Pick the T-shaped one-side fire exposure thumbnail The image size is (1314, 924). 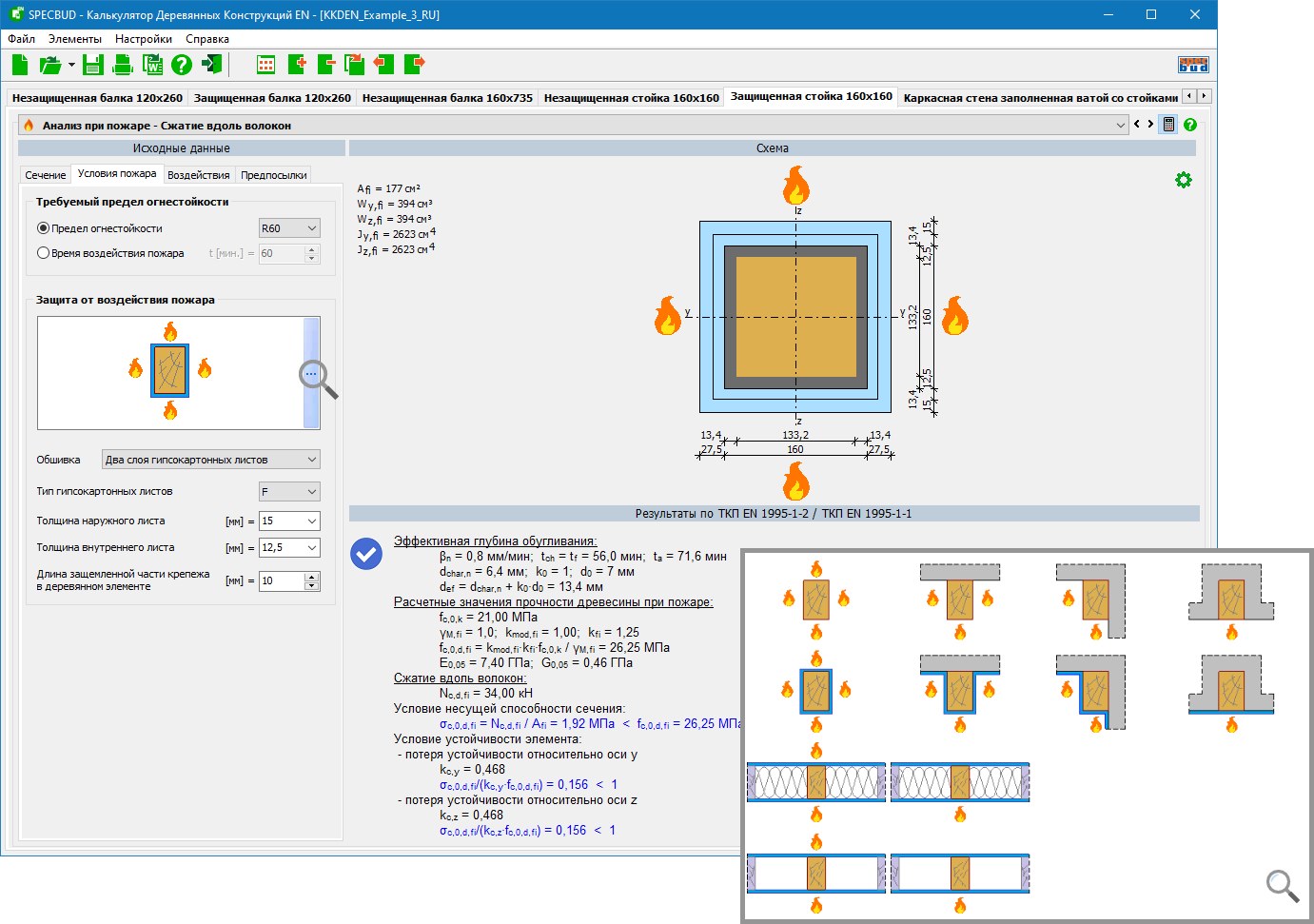coord(1231,600)
